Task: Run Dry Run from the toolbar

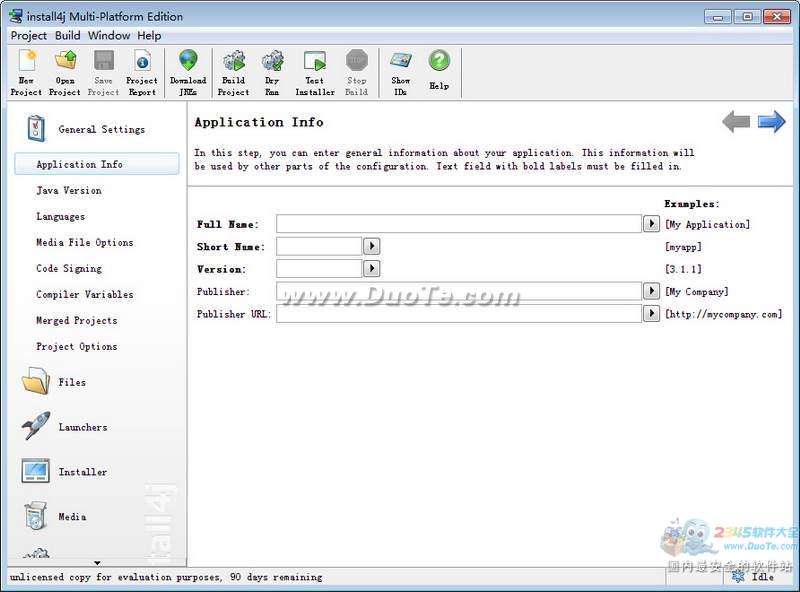Action: [272, 61]
